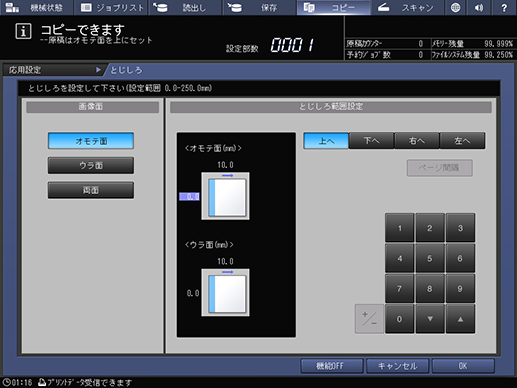Switch to the 読出し recall tab
The height and width of the screenshot is (388, 517).
click(185, 7)
